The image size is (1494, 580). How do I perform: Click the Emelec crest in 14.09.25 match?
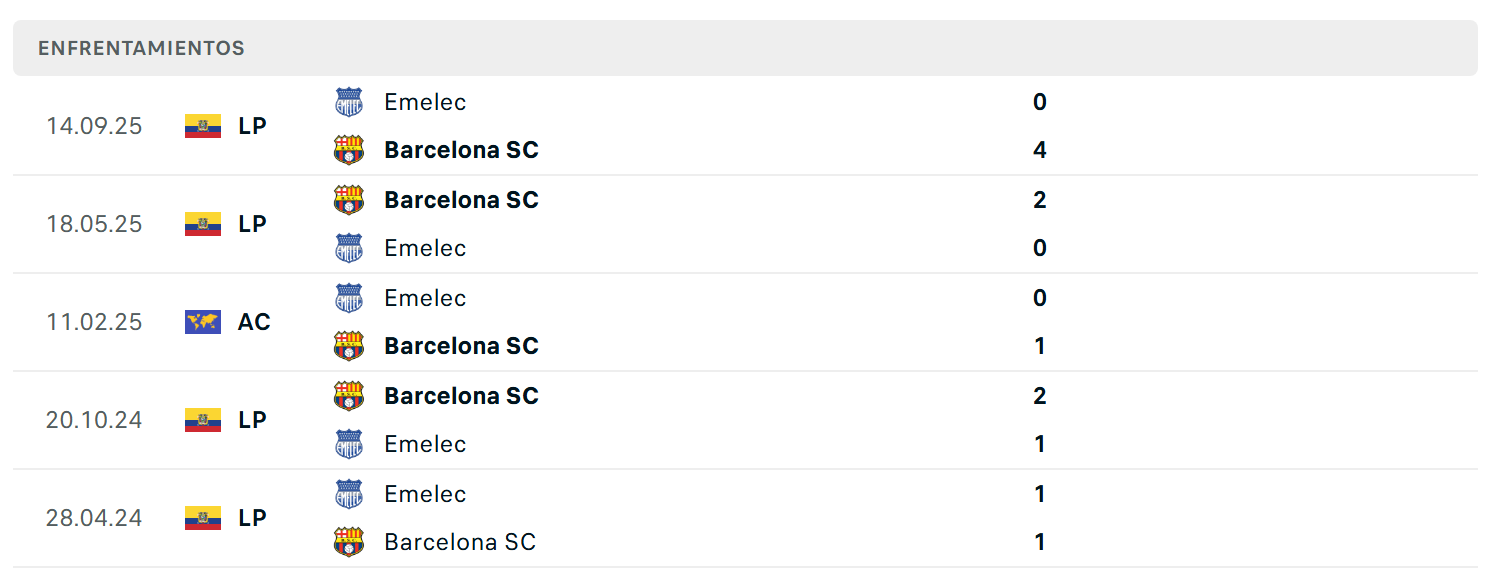[348, 102]
